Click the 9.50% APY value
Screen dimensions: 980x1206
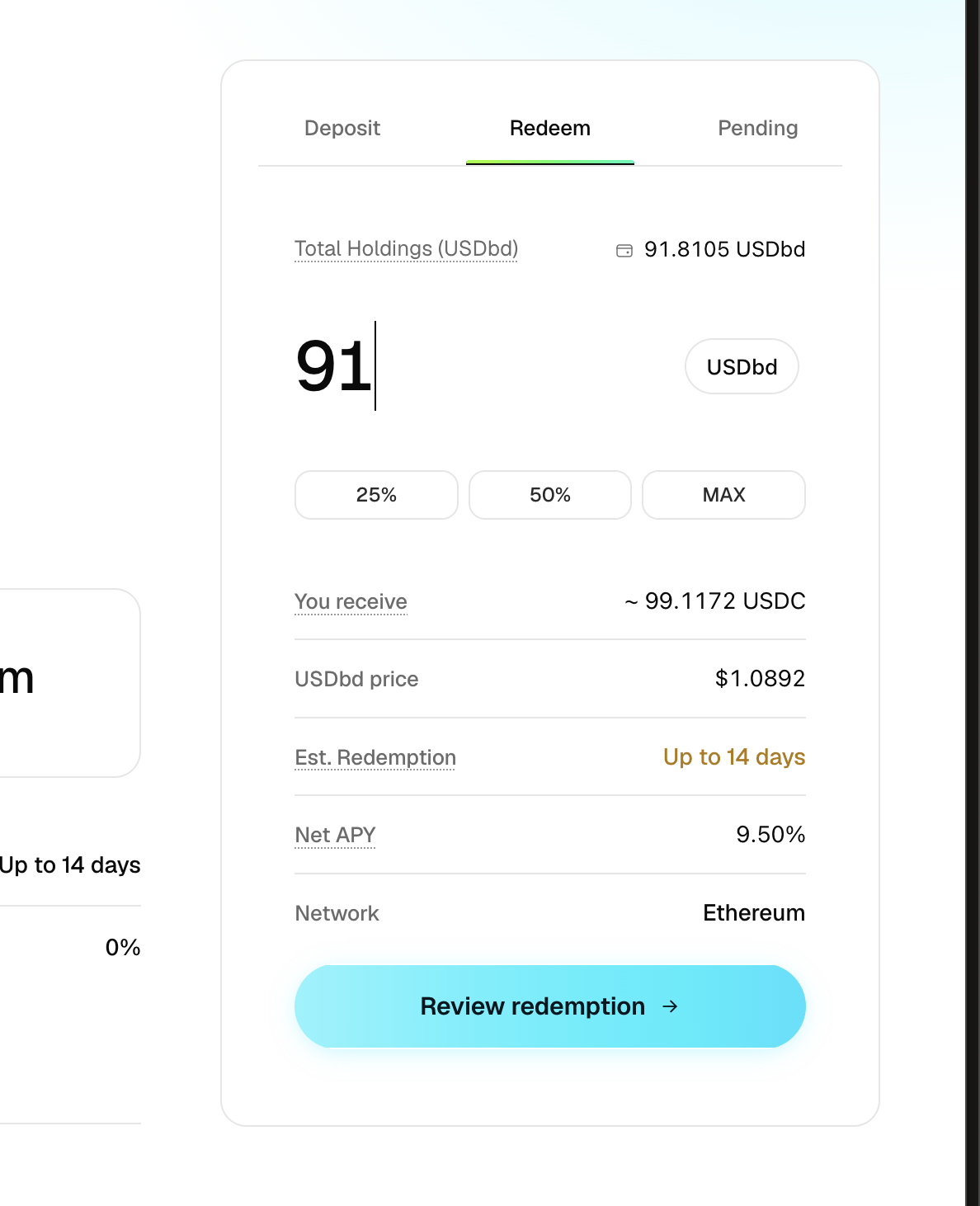click(770, 834)
